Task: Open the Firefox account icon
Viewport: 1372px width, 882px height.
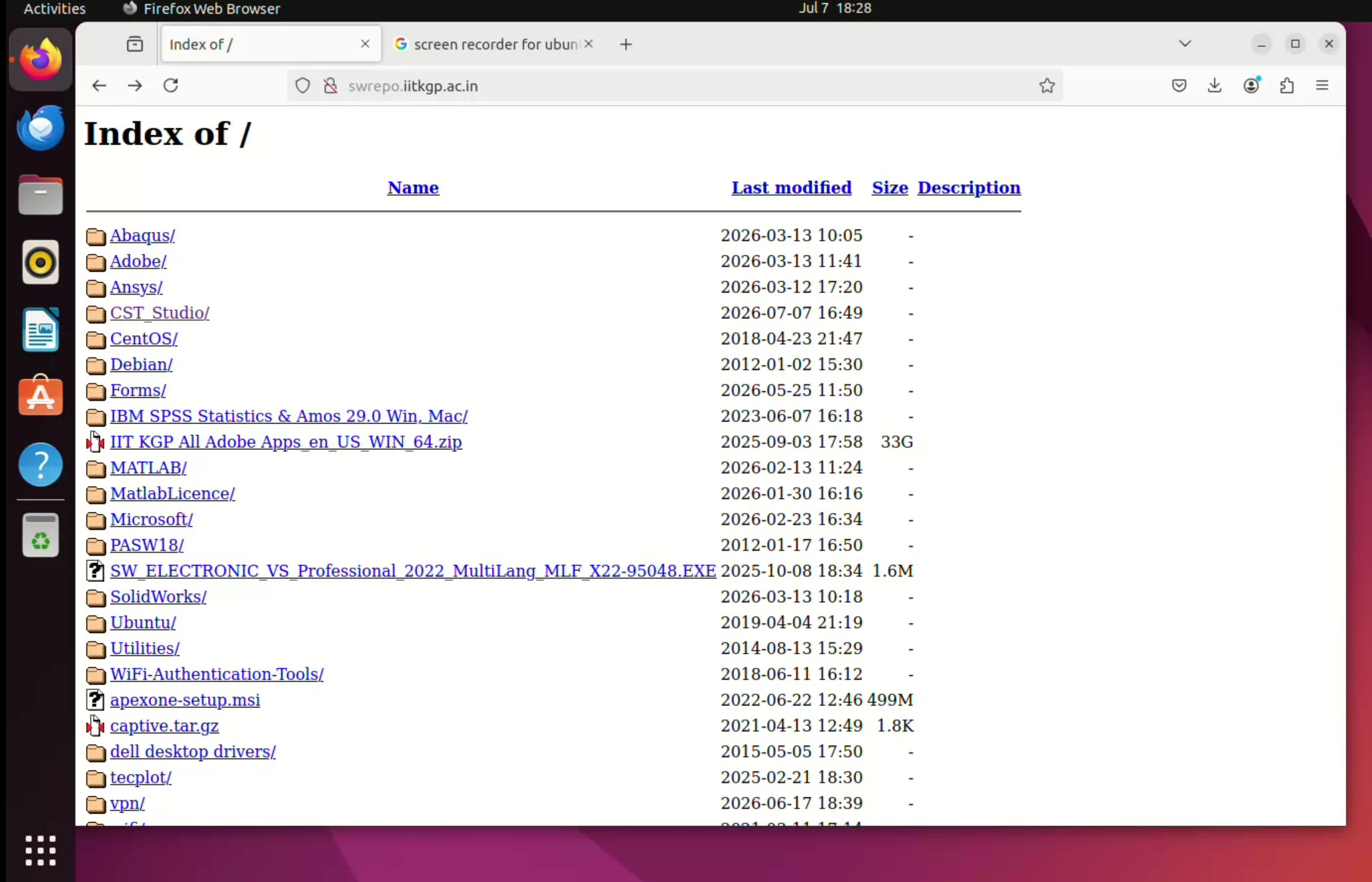Action: tap(1251, 85)
